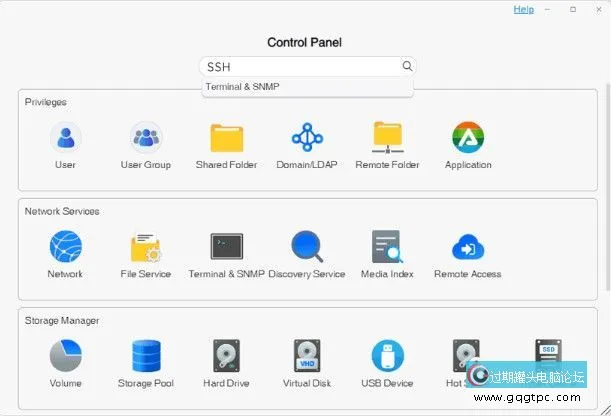Select the Terminal & SNMP search suggestion

pyautogui.click(x=243, y=87)
